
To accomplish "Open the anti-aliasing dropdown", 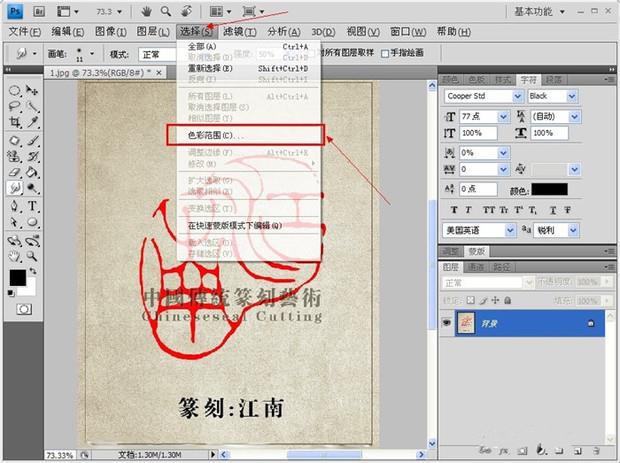I will point(573,230).
